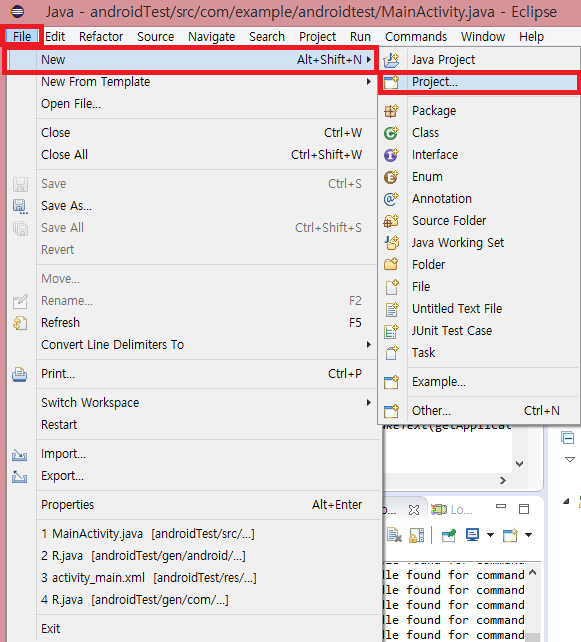The height and width of the screenshot is (642, 581).
Task: Click the Java Working Set icon
Action: click(x=392, y=243)
